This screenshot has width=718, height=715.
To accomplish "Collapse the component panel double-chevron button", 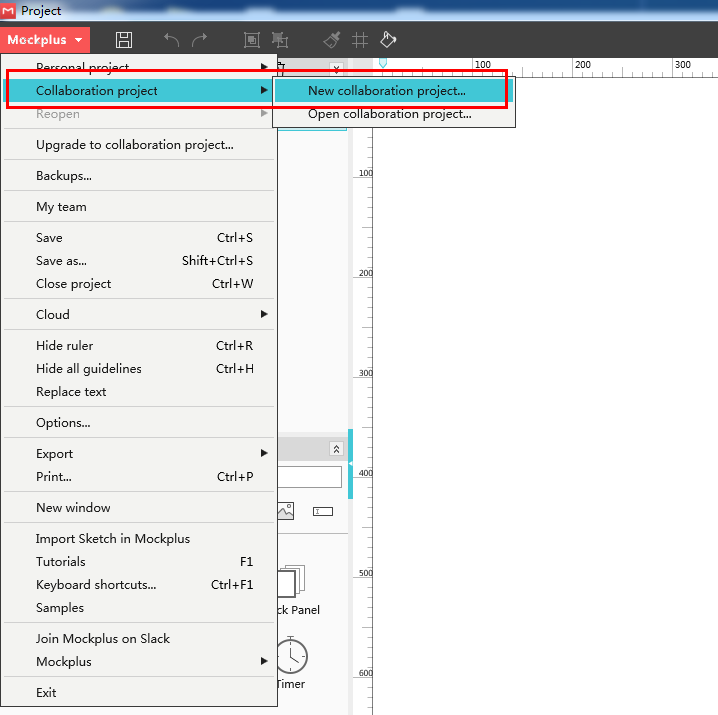I will pos(337,449).
